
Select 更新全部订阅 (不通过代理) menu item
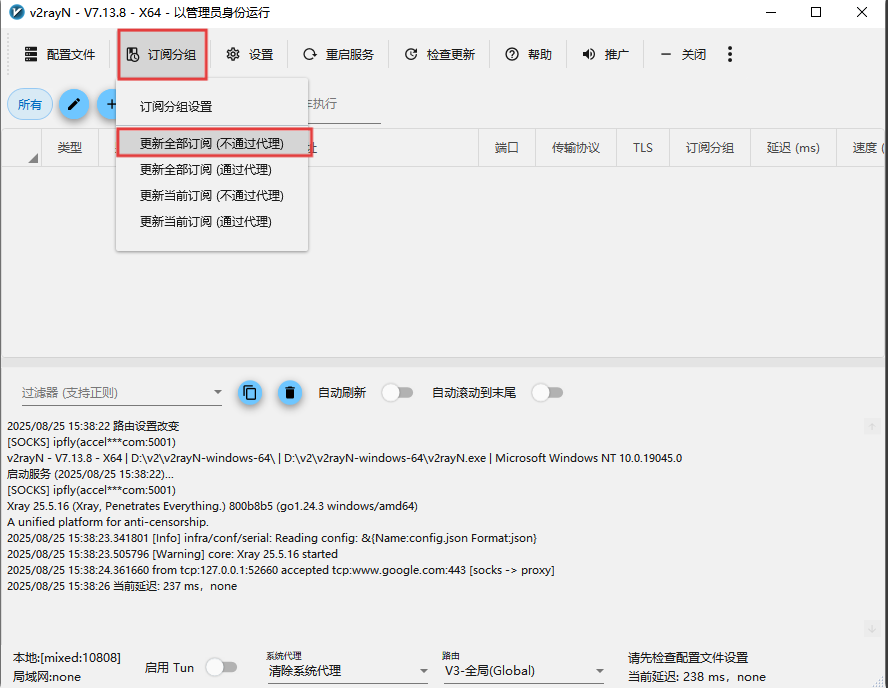(x=214, y=143)
